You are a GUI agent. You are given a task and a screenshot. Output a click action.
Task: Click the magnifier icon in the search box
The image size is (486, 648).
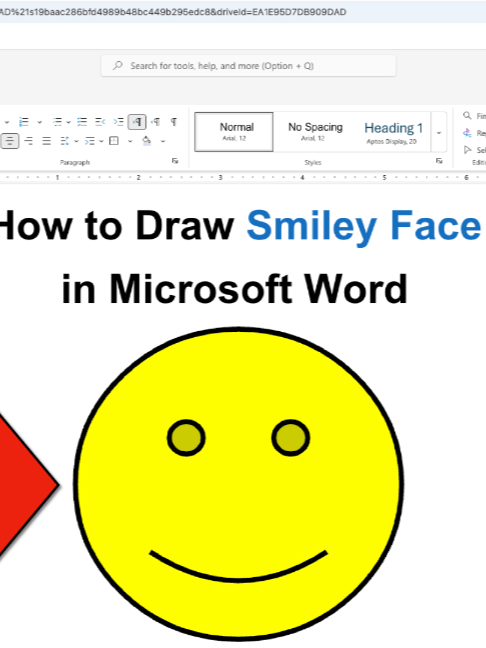pyautogui.click(x=118, y=65)
